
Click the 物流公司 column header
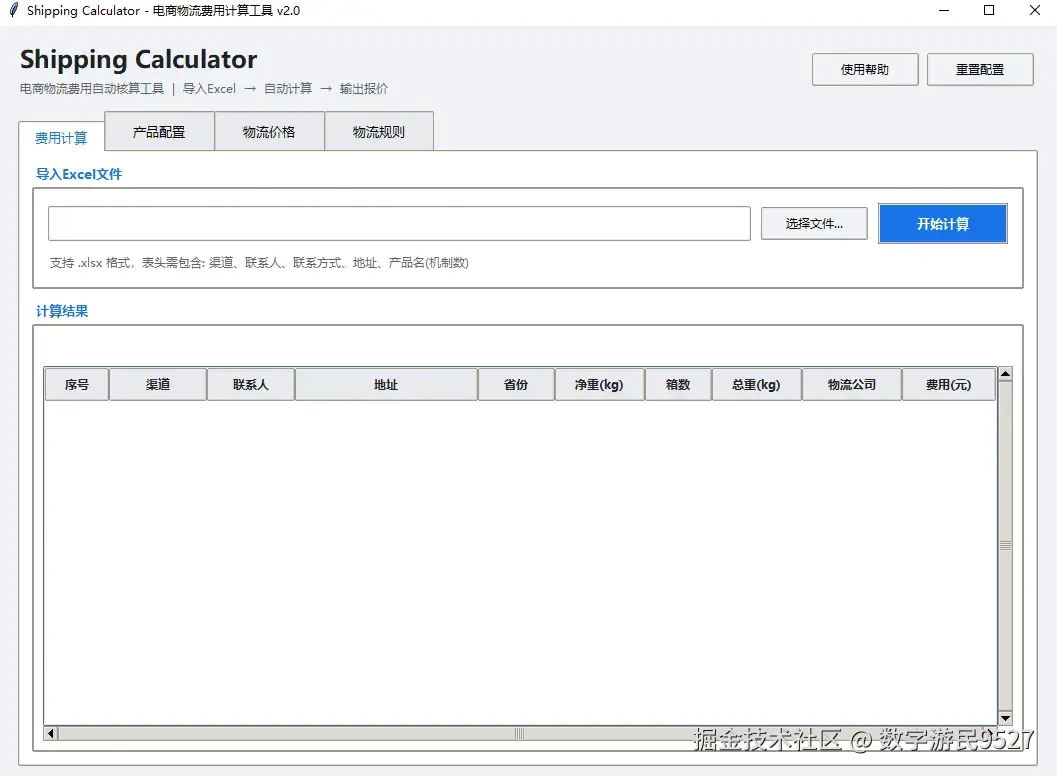coord(851,384)
